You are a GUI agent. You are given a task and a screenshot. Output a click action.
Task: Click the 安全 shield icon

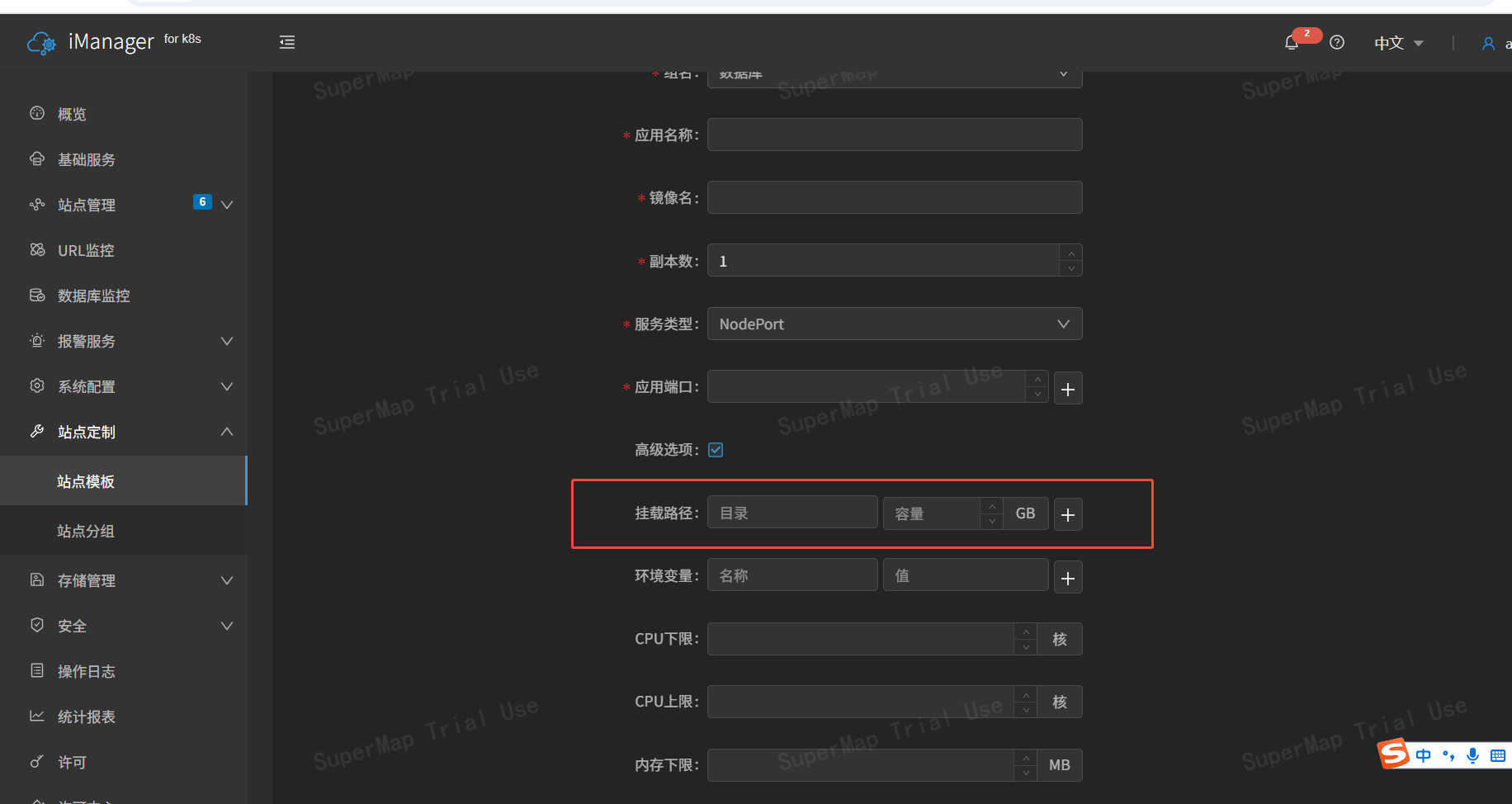tap(37, 625)
